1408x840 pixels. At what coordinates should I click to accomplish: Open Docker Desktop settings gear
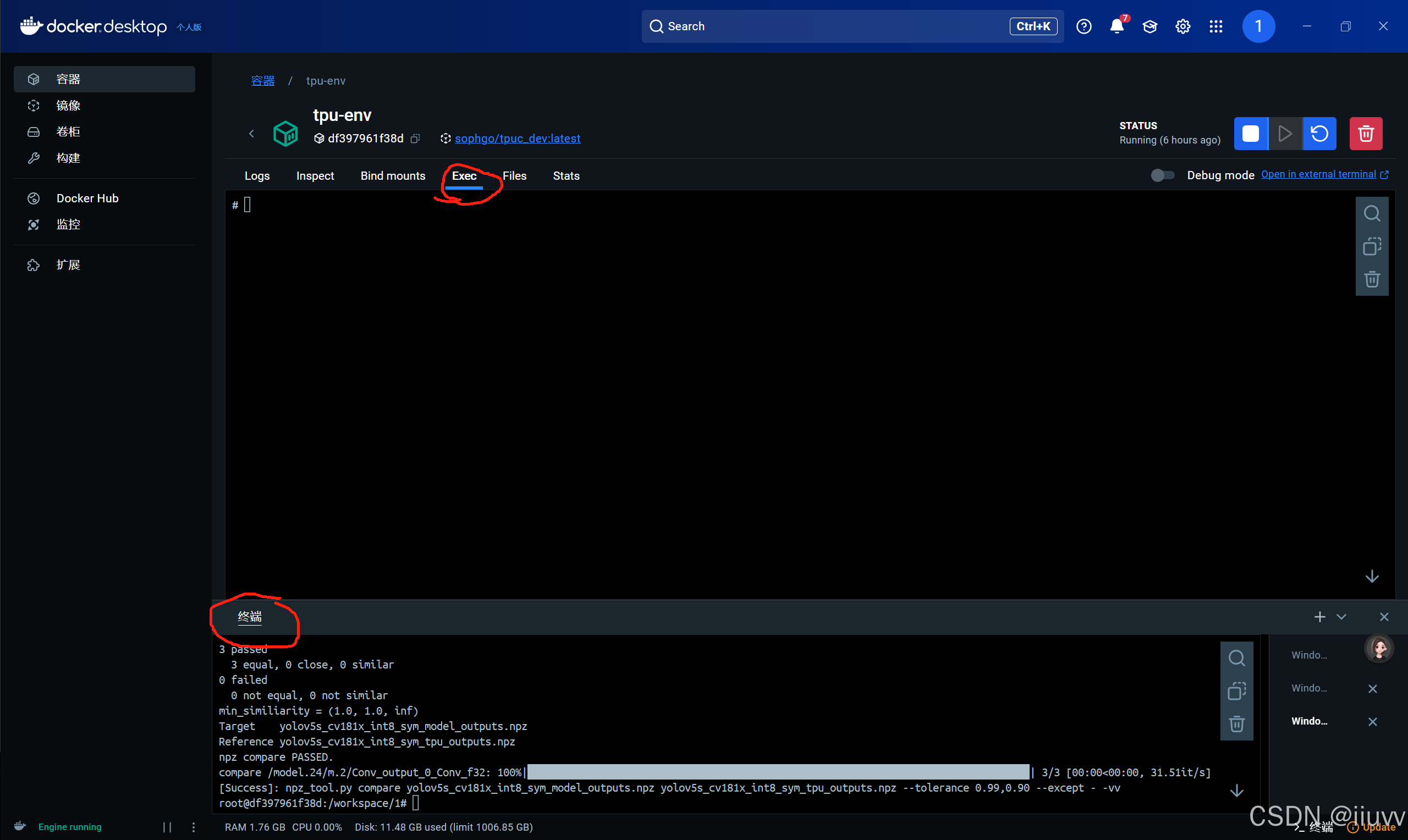point(1182,26)
